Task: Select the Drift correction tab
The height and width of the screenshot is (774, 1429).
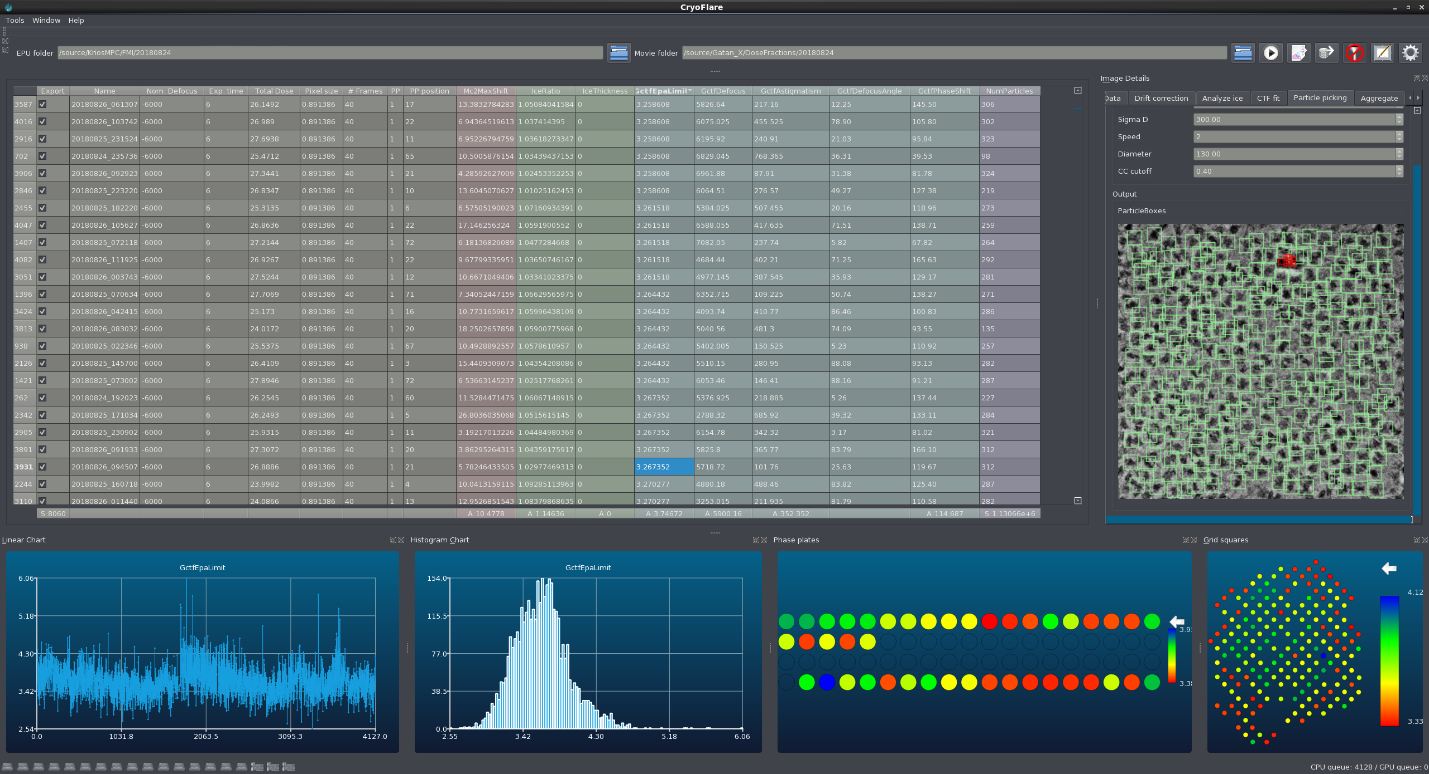Action: [x=1161, y=98]
